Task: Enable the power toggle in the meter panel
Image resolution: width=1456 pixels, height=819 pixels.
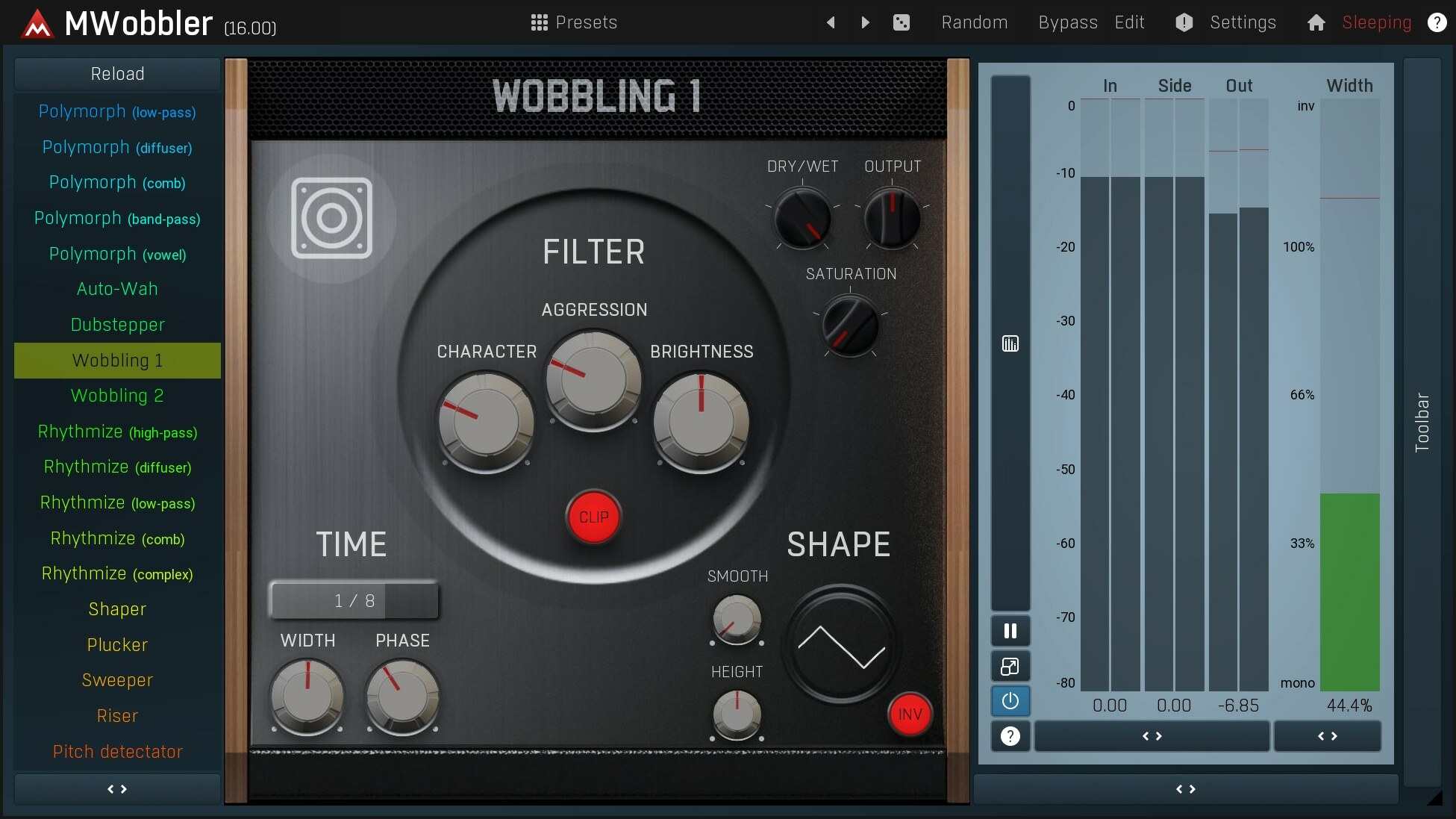Action: (x=1010, y=701)
